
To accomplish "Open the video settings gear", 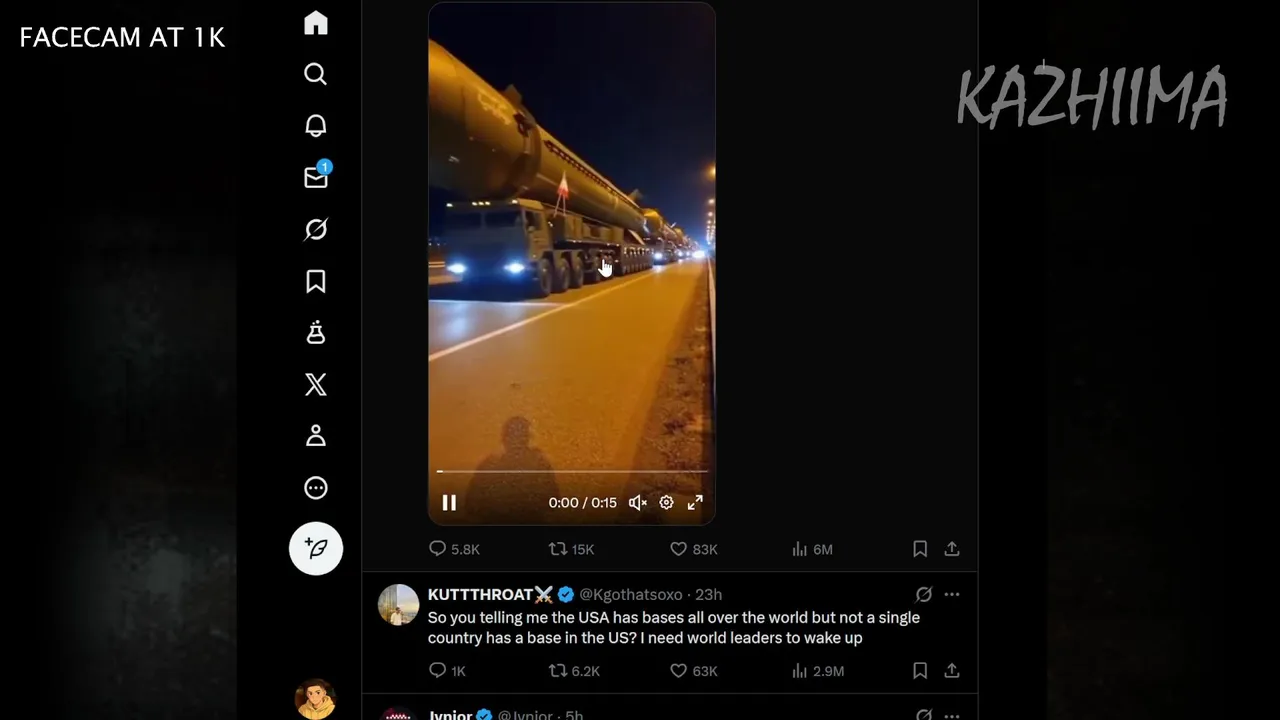I will [666, 503].
